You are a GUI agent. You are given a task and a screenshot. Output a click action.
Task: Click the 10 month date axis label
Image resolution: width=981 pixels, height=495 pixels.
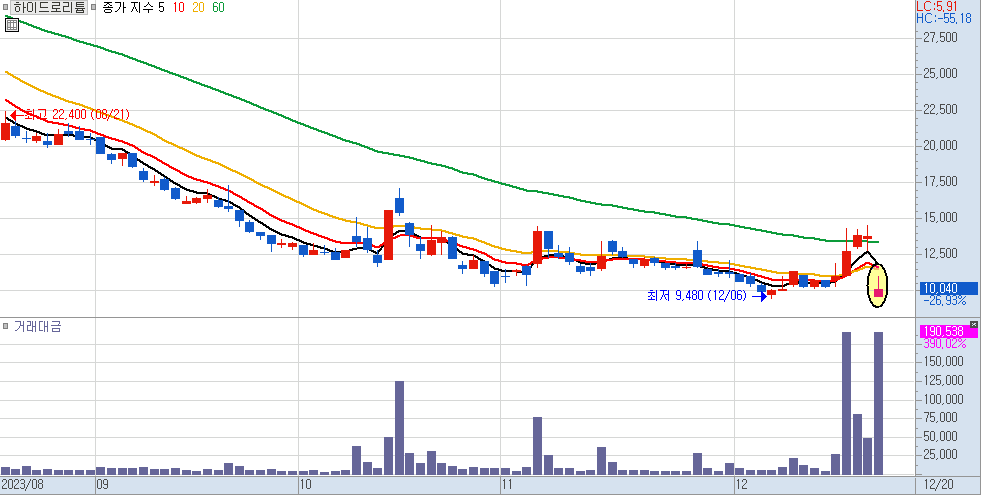[305, 485]
